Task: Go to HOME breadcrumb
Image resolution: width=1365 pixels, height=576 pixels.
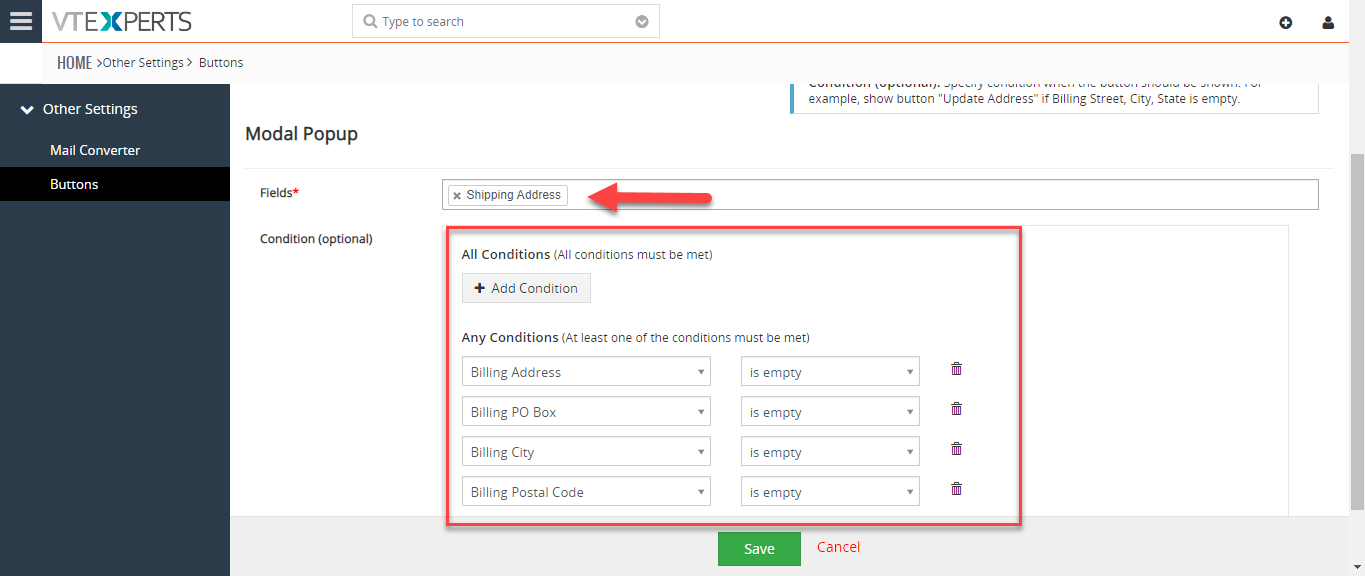Action: pyautogui.click(x=74, y=62)
